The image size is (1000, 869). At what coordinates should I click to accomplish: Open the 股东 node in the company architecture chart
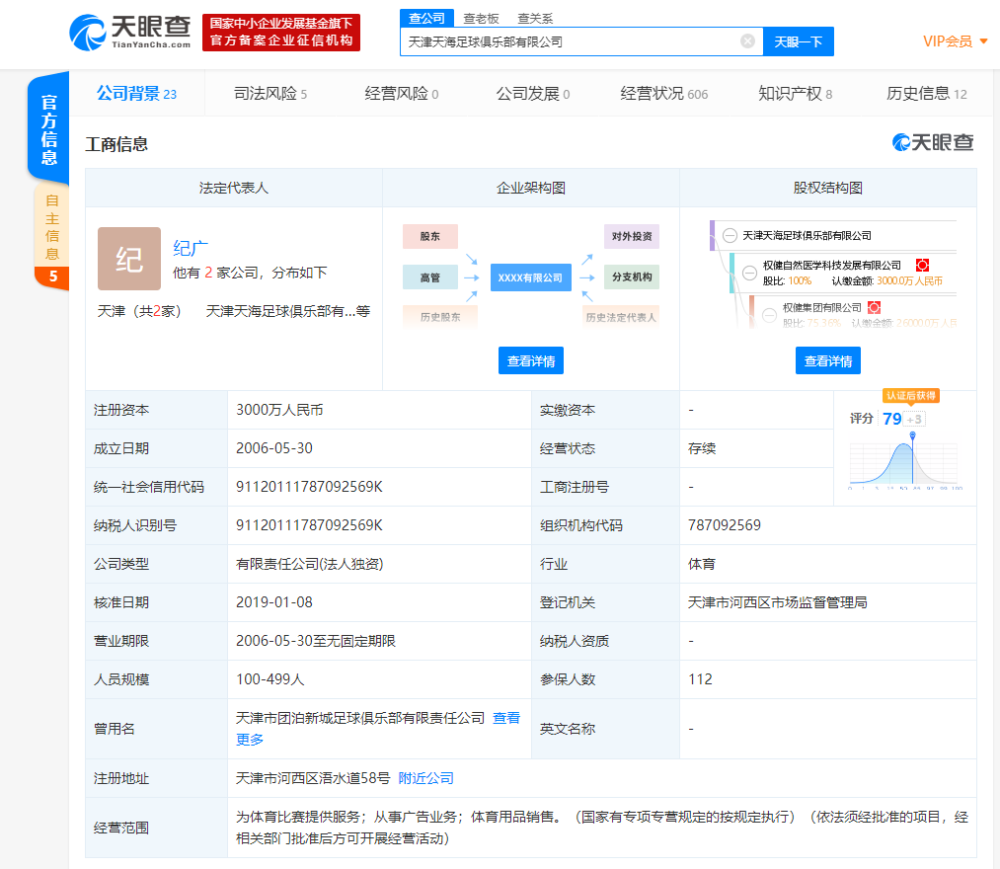430,236
